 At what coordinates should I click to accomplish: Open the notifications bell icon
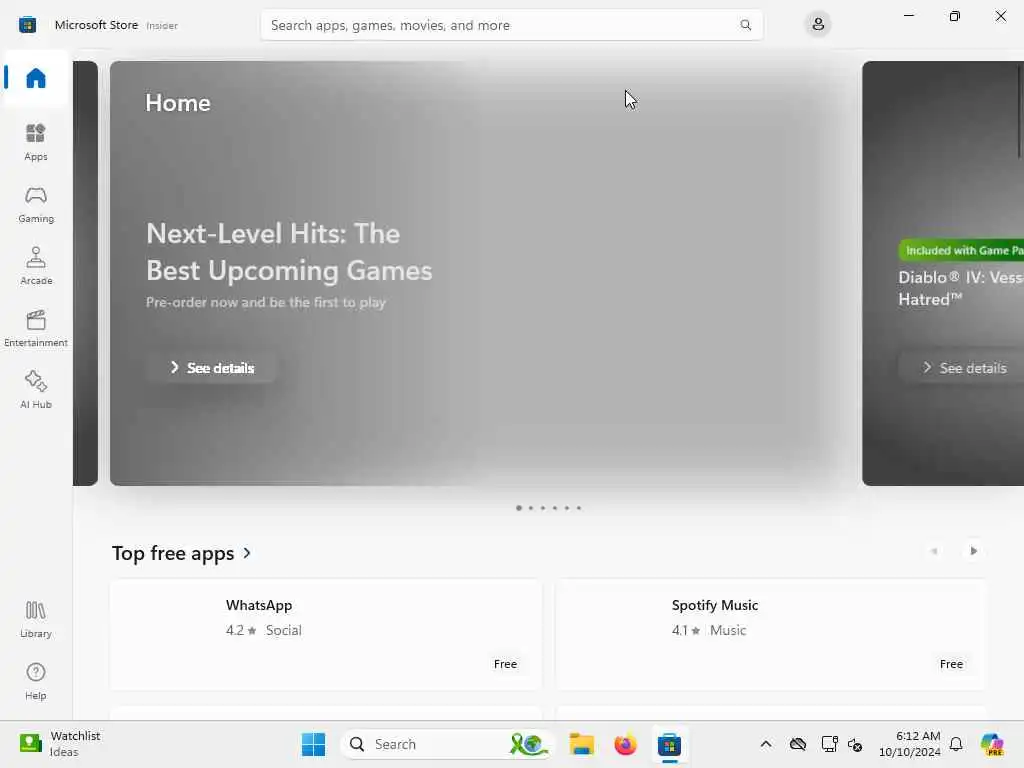pyautogui.click(x=955, y=744)
